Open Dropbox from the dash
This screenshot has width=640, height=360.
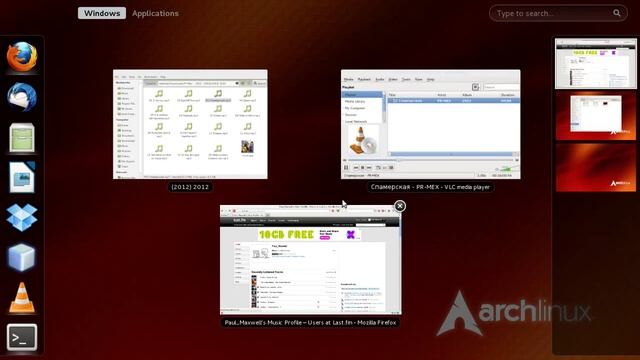pyautogui.click(x=22, y=217)
